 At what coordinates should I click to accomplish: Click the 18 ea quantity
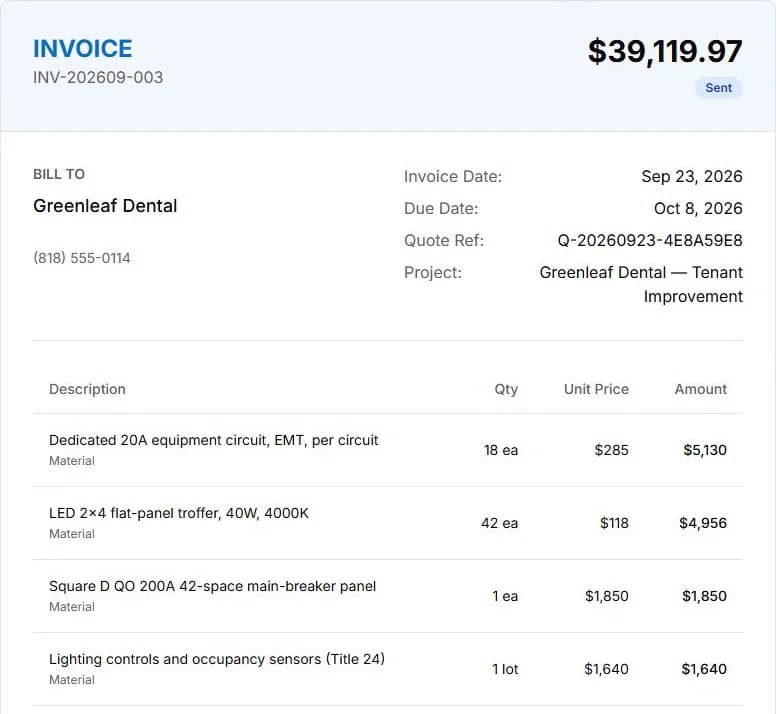click(x=501, y=450)
